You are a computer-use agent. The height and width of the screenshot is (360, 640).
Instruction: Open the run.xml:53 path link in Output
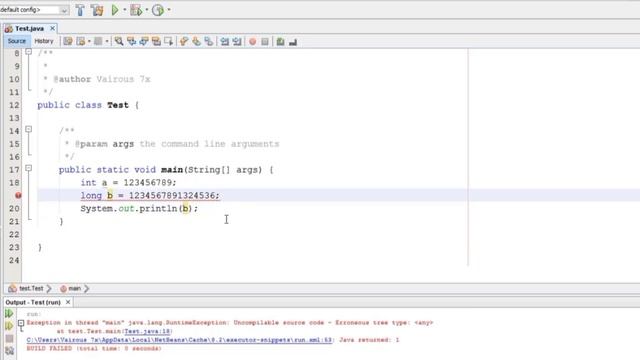(x=179, y=340)
